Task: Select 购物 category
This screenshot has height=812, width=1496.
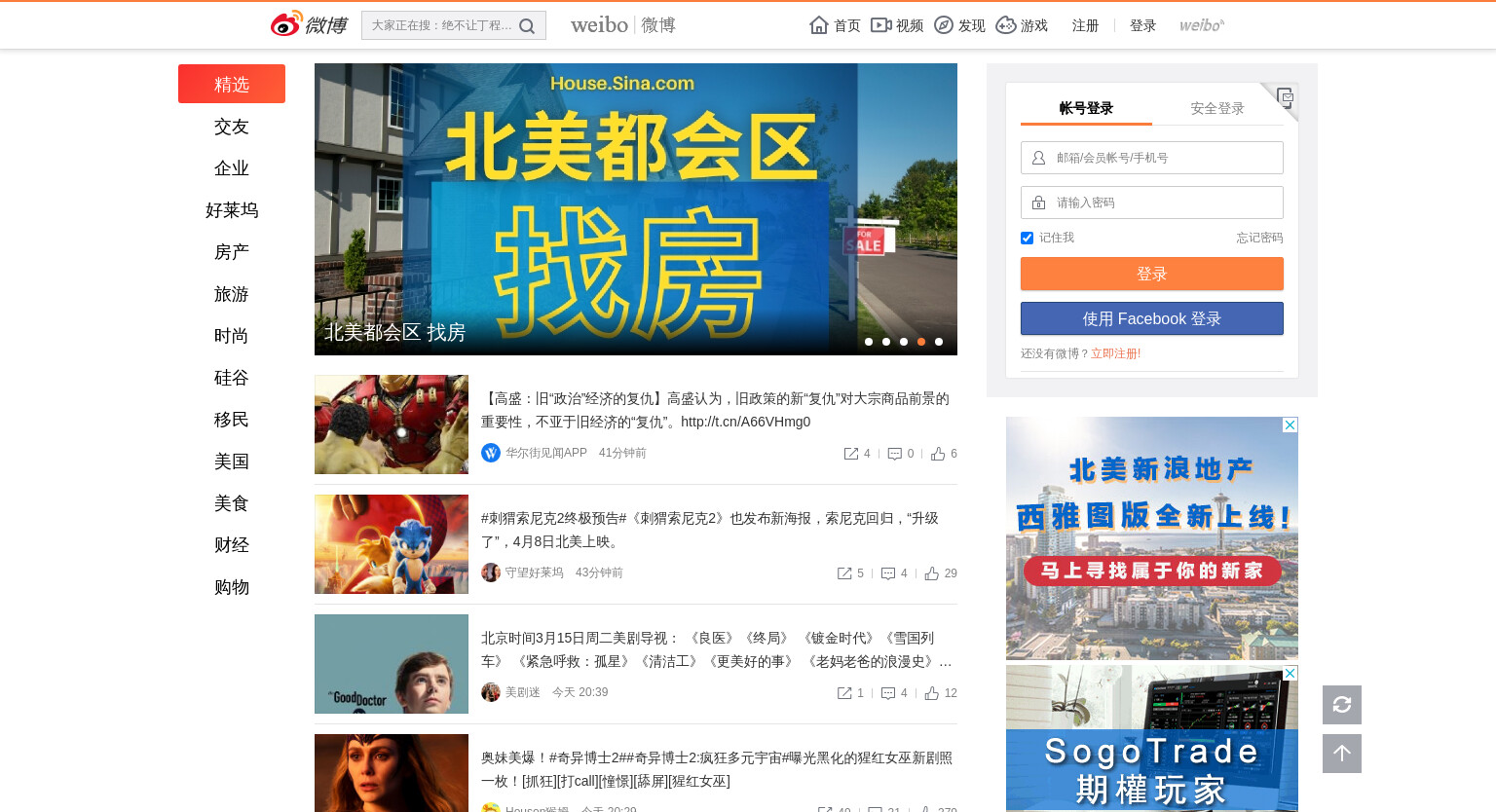Action: tap(232, 587)
